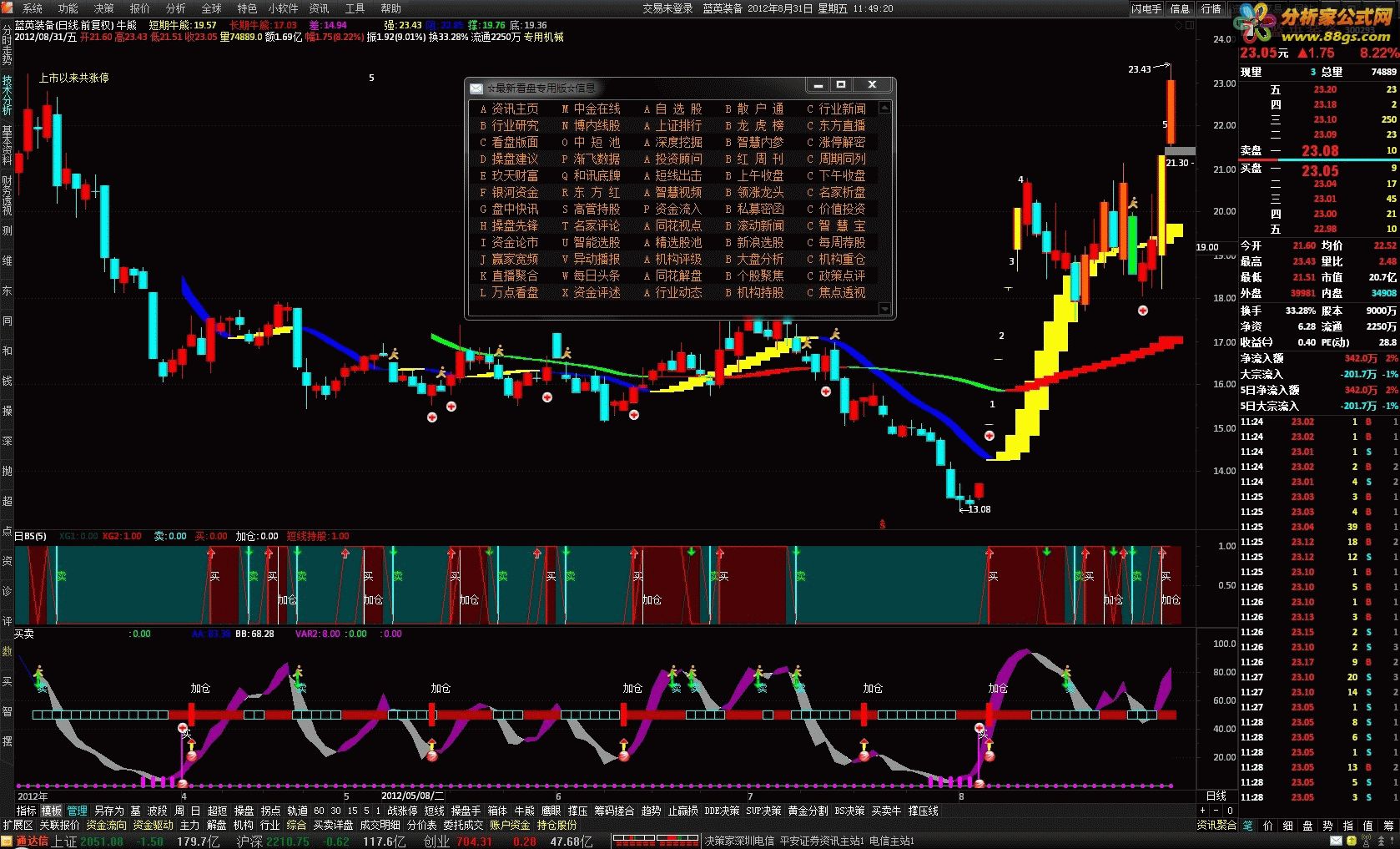This screenshot has width=1400, height=849.
Task: Click the antenna connection status icon
Action: pyautogui.click(x=1366, y=841)
